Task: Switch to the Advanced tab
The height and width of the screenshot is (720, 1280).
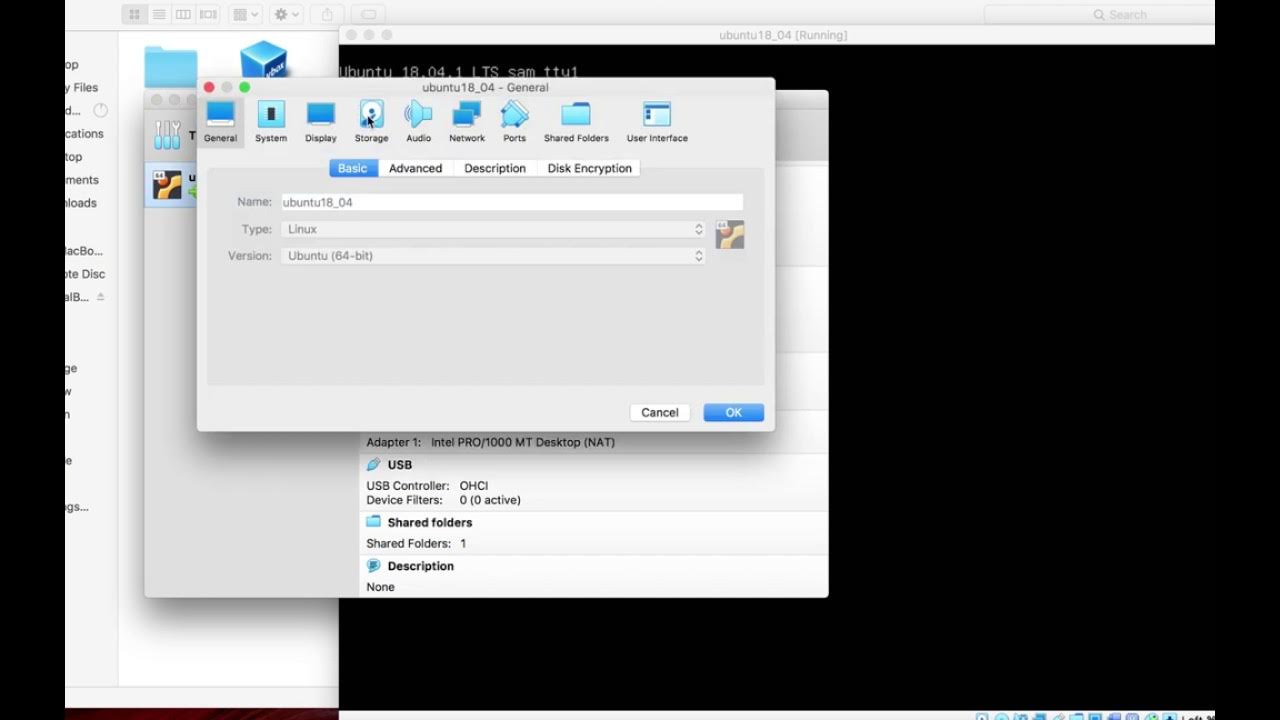Action: [x=415, y=168]
